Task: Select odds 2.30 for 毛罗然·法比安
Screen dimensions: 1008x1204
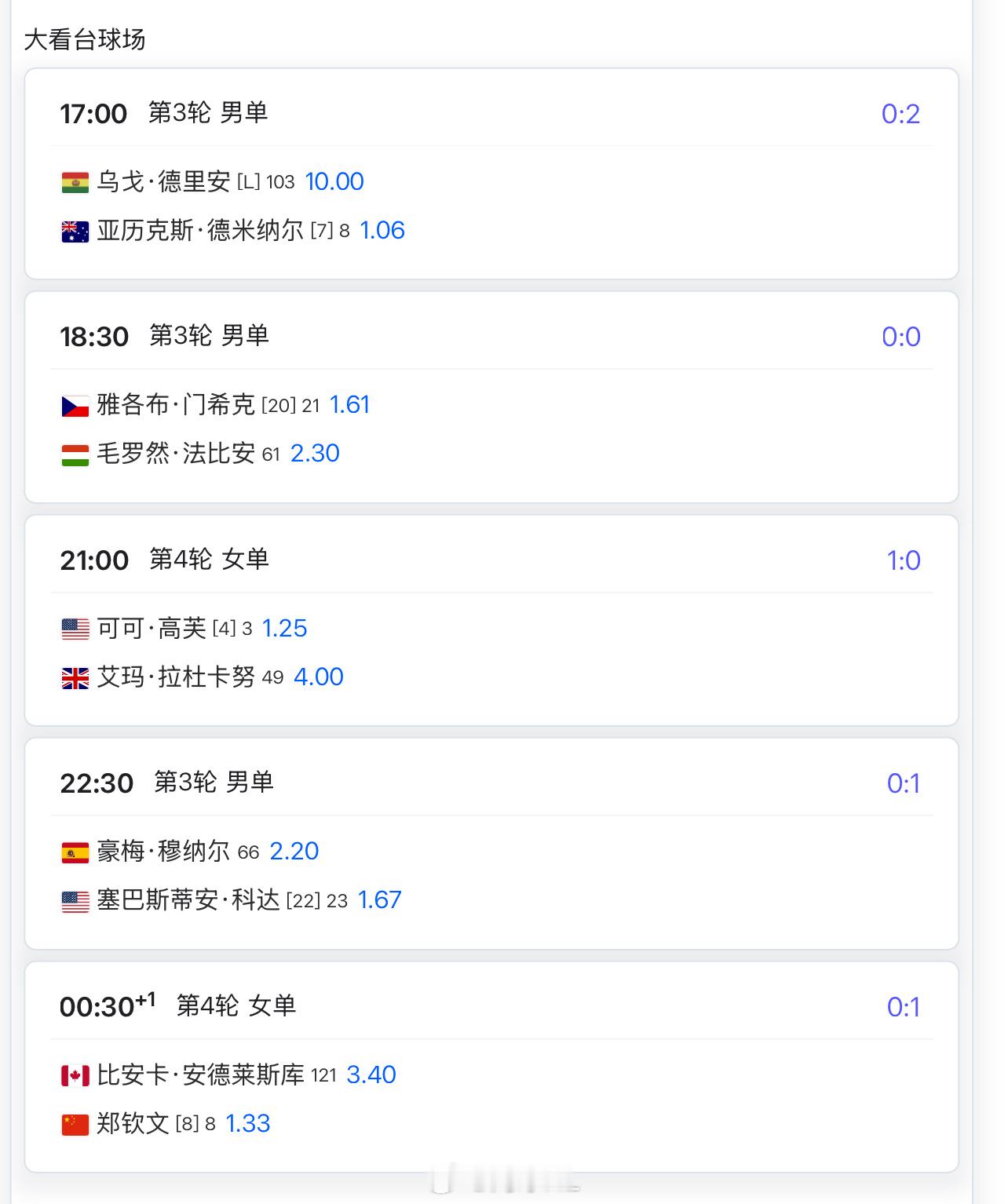Action: pos(315,453)
